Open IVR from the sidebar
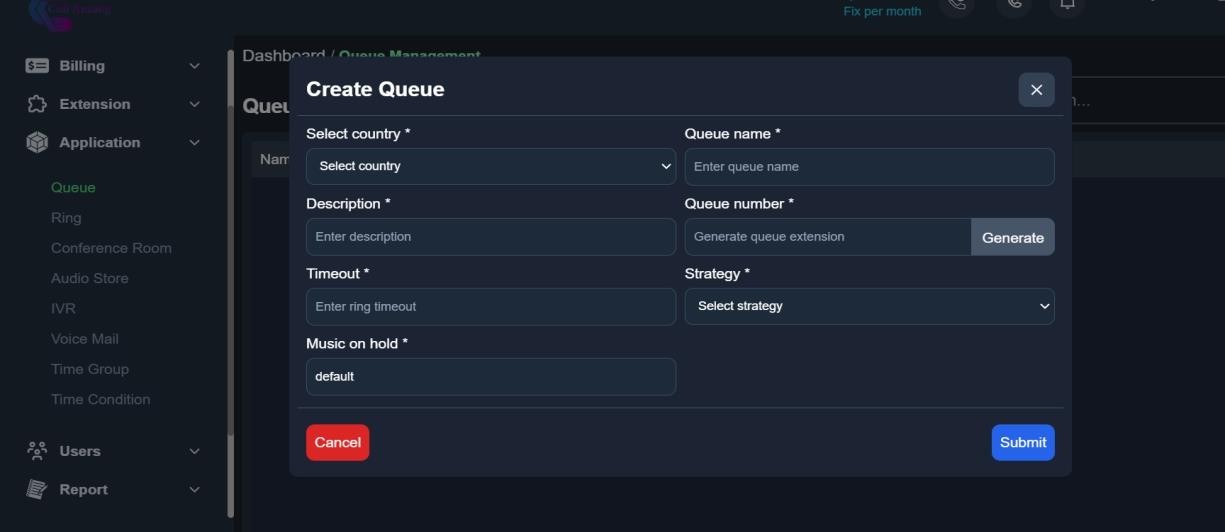1225x532 pixels. point(63,309)
